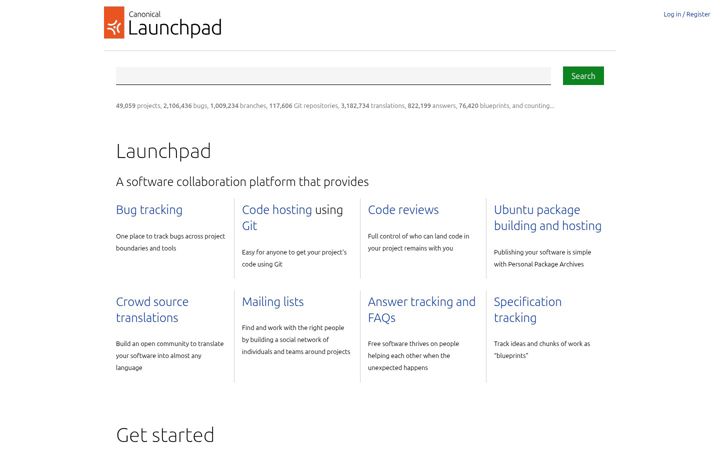Click 'A software collaboration platform that provides'
The height and width of the screenshot is (450, 720).
point(242,182)
